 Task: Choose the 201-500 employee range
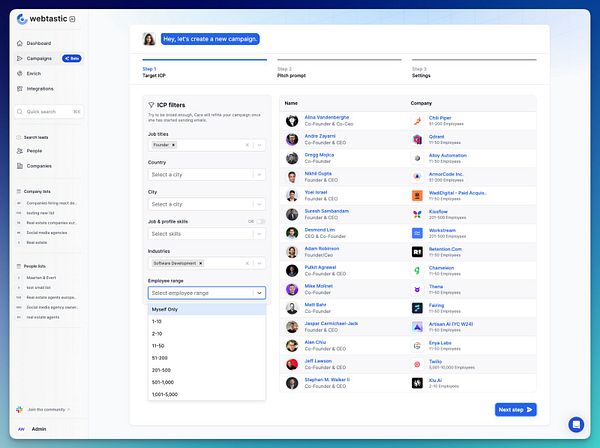click(207, 370)
